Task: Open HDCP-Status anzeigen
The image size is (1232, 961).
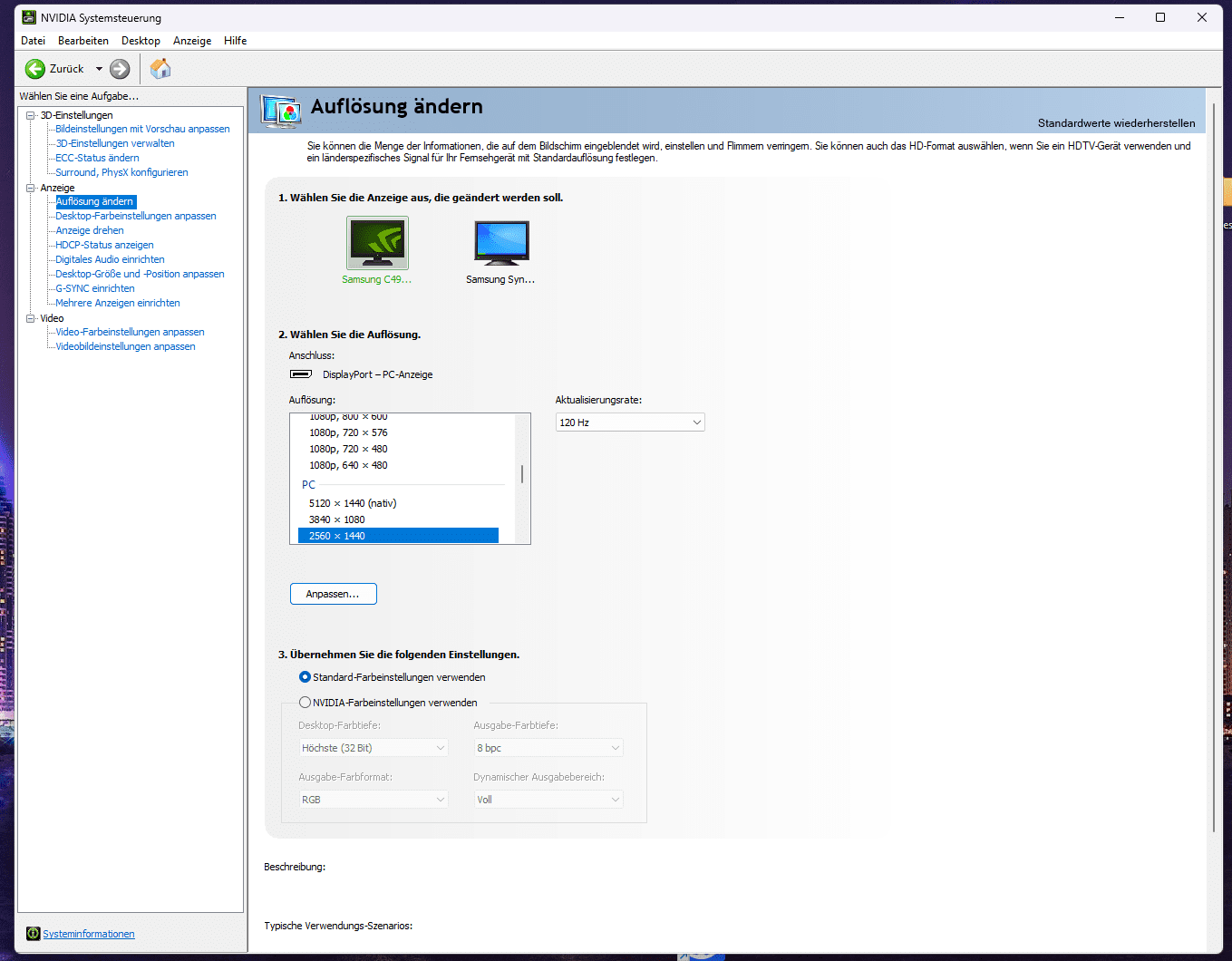Action: [104, 245]
